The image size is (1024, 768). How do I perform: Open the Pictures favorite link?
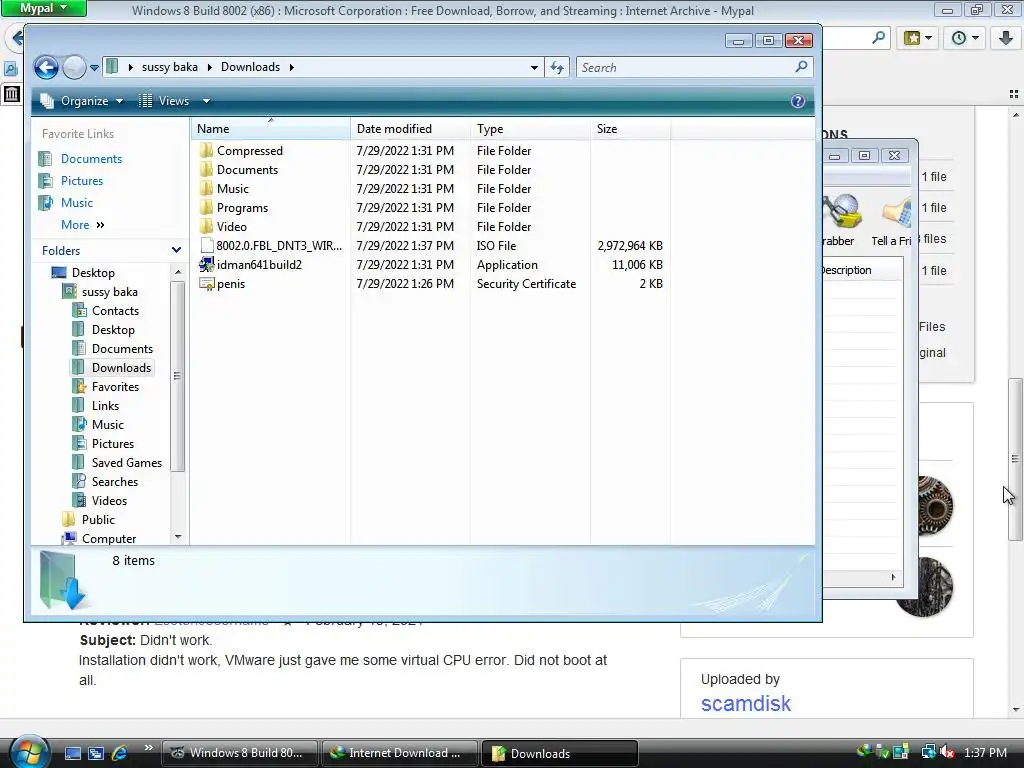82,181
